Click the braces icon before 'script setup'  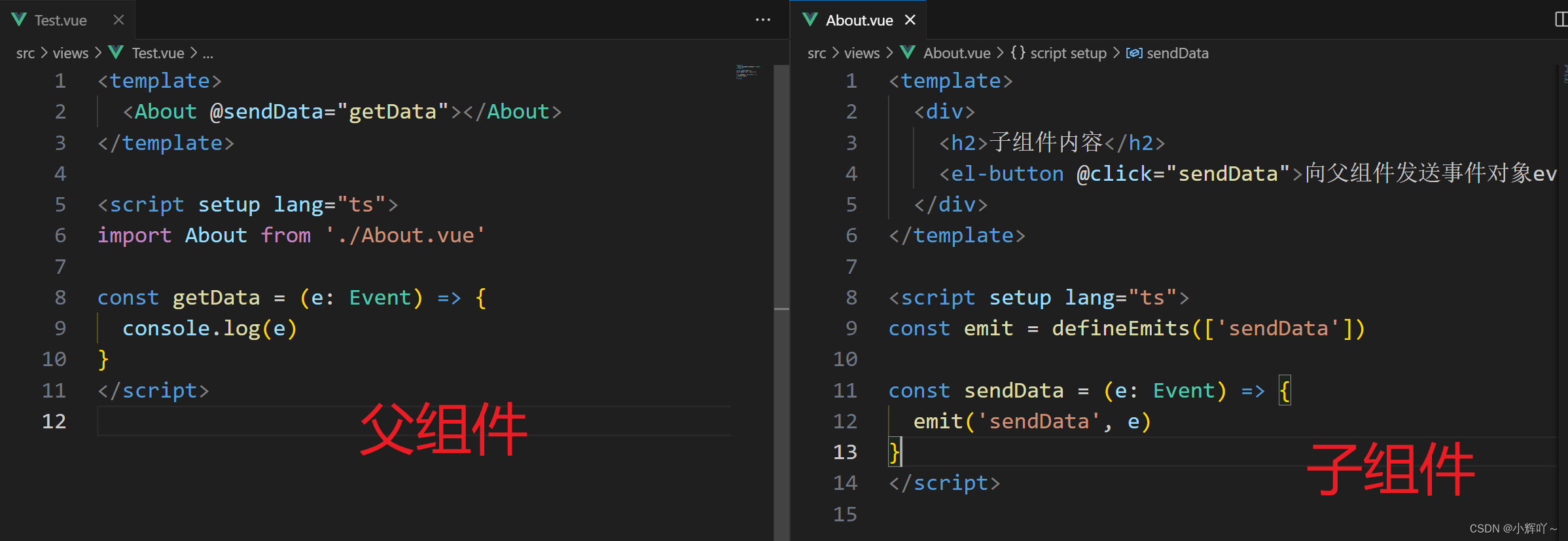pyautogui.click(x=1018, y=52)
